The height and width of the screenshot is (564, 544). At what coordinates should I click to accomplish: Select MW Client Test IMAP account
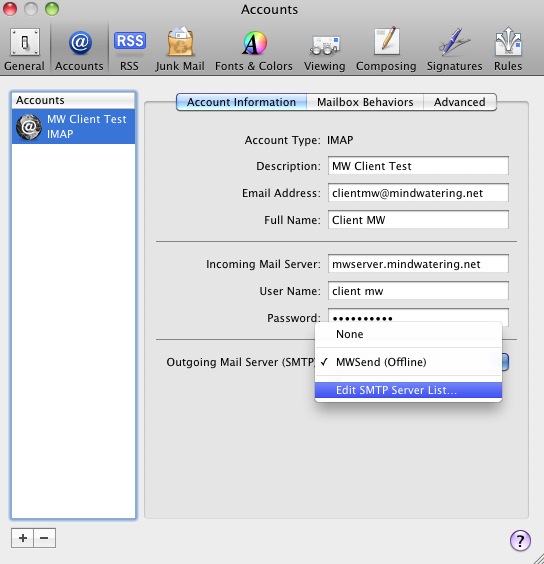[73, 127]
